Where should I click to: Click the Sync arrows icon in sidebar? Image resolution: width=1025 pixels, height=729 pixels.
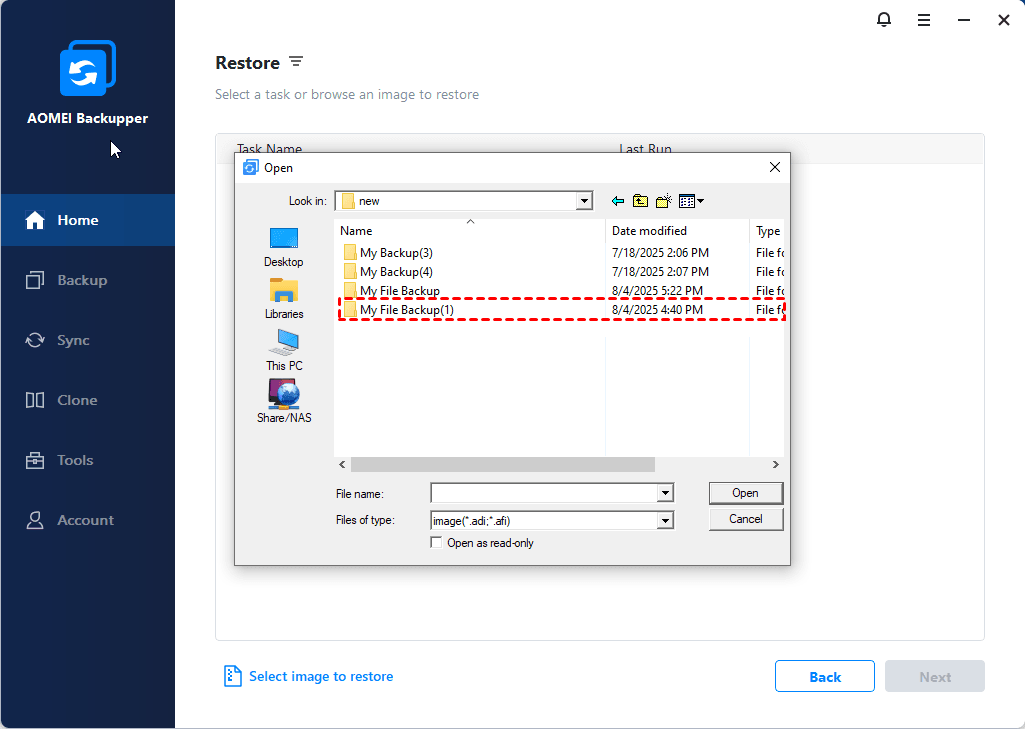[x=35, y=340]
